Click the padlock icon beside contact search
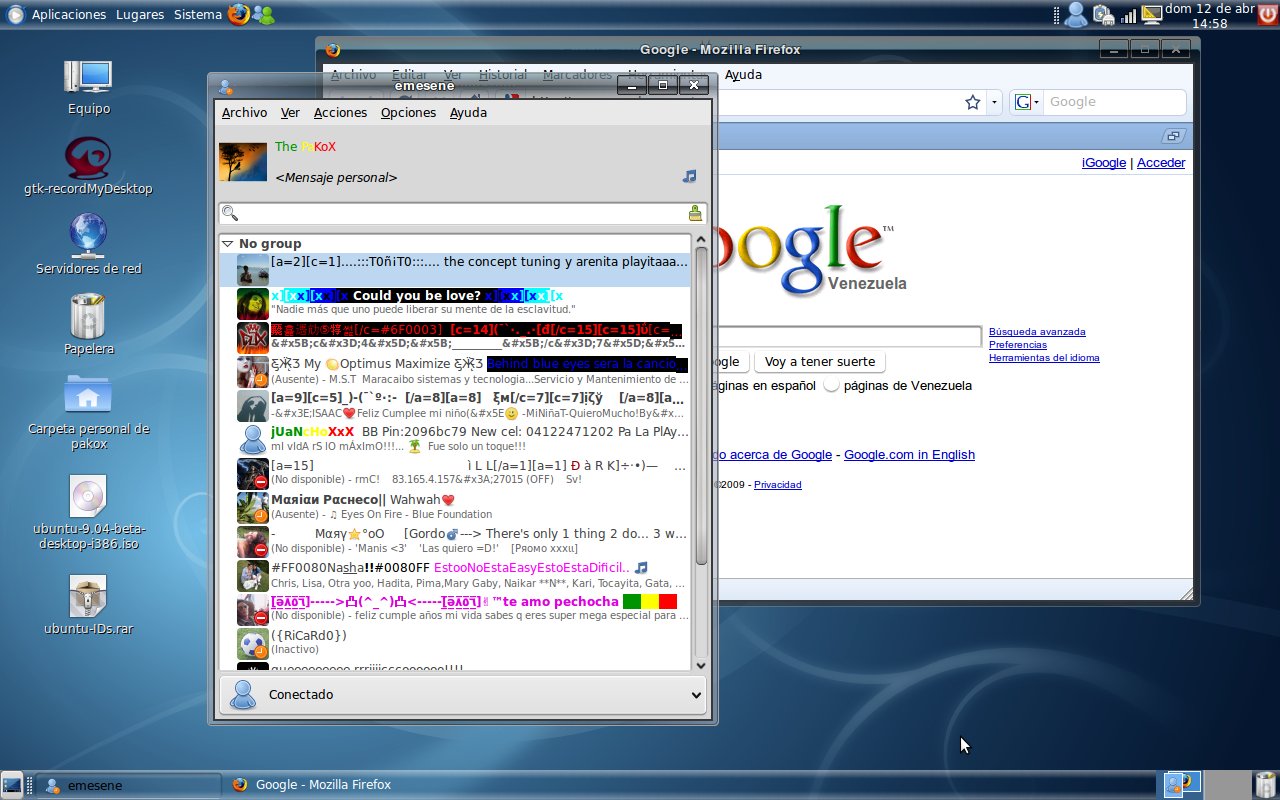This screenshot has width=1280, height=800. (696, 213)
